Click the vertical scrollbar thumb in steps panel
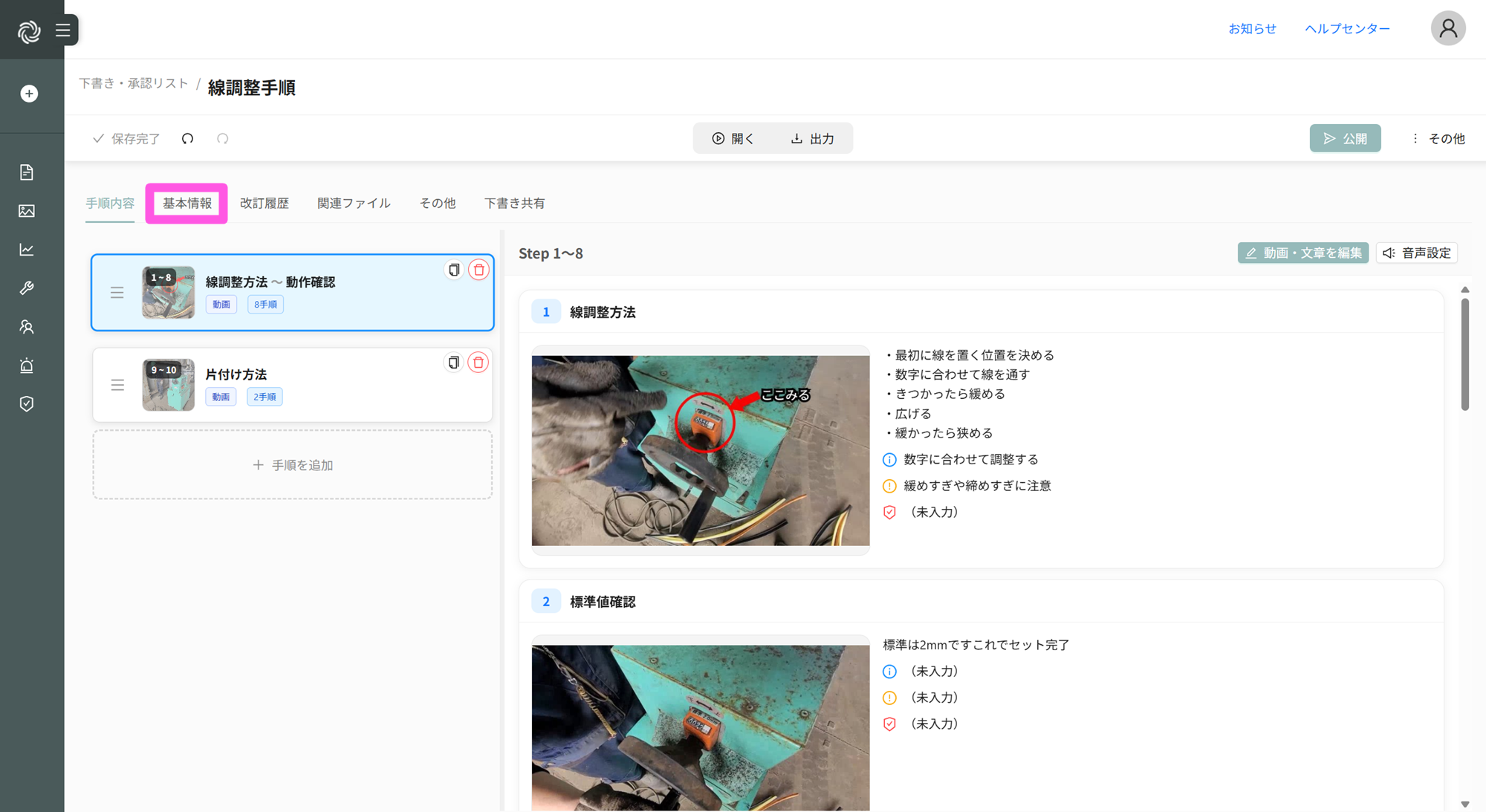This screenshot has height=812, width=1486. (x=1465, y=354)
